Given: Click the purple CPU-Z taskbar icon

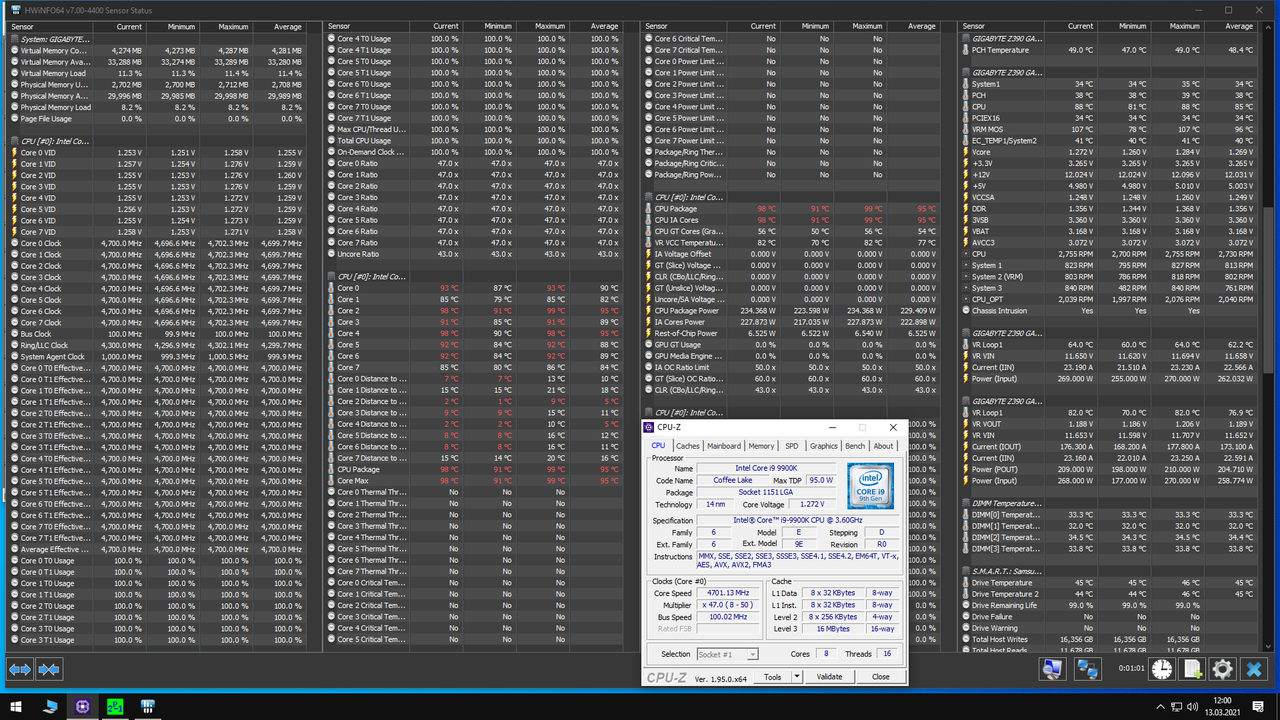Looking at the screenshot, I should coord(82,706).
